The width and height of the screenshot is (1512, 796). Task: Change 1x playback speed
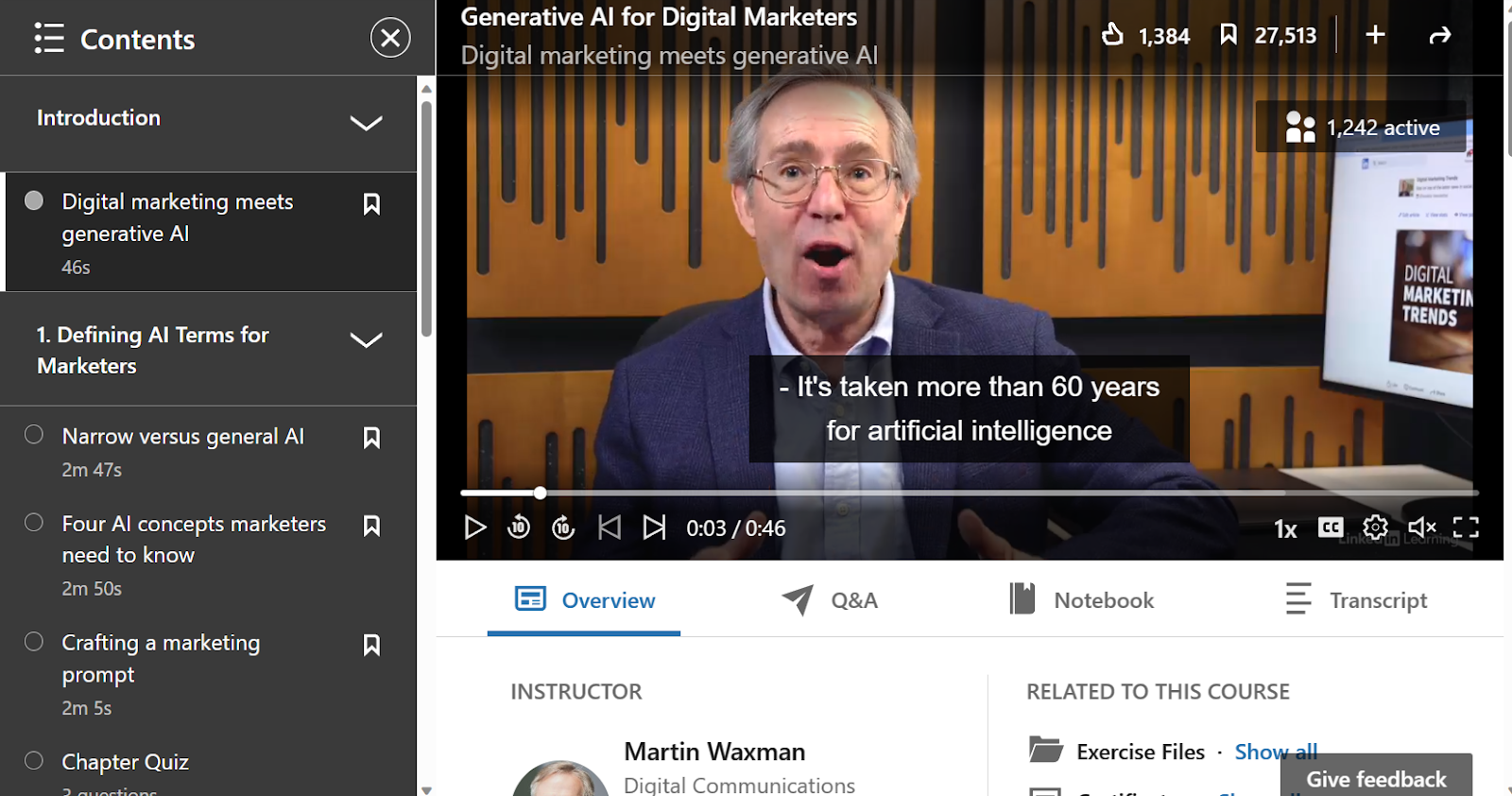1285,528
